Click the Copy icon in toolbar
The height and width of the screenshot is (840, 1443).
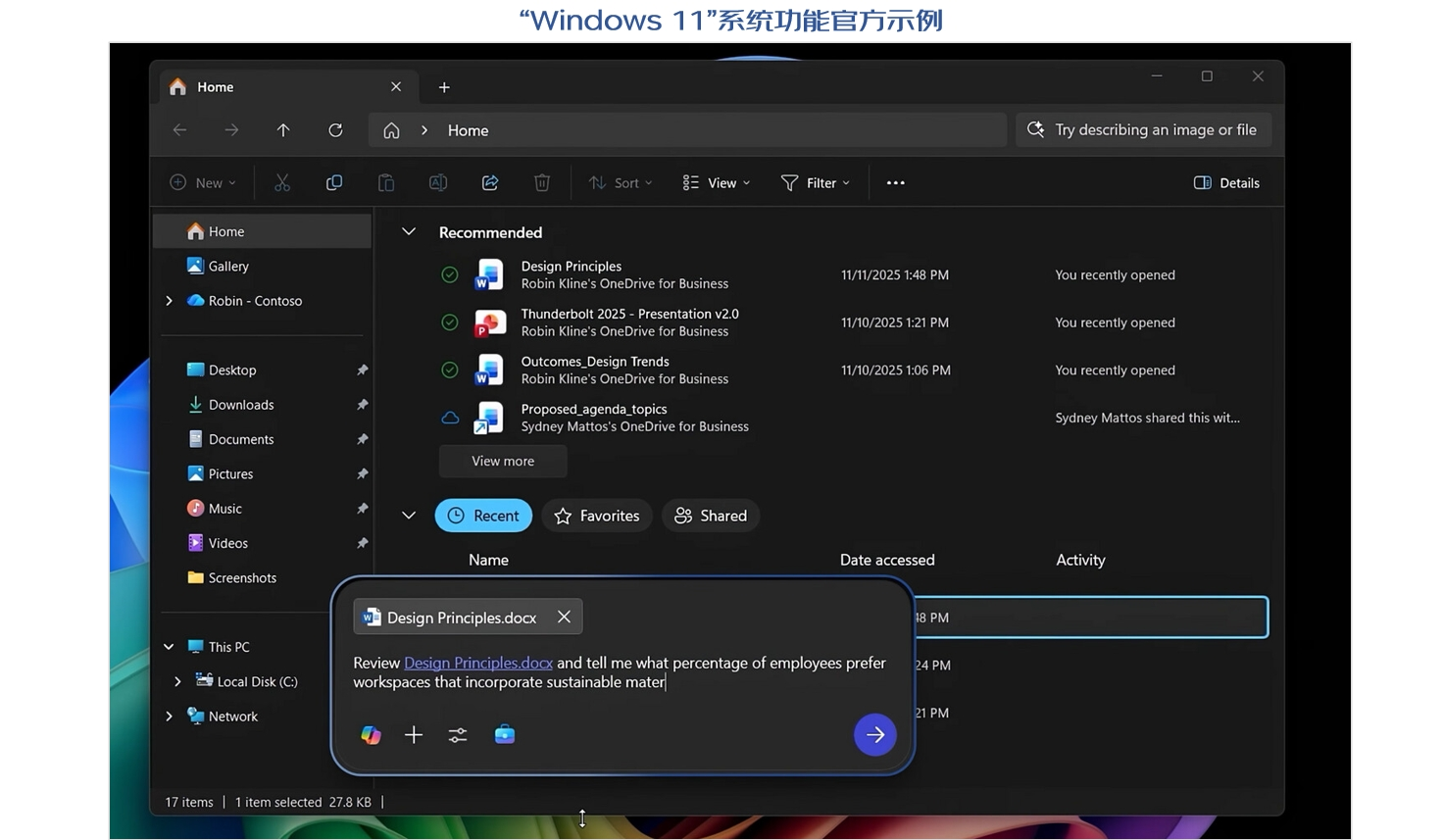click(x=334, y=182)
